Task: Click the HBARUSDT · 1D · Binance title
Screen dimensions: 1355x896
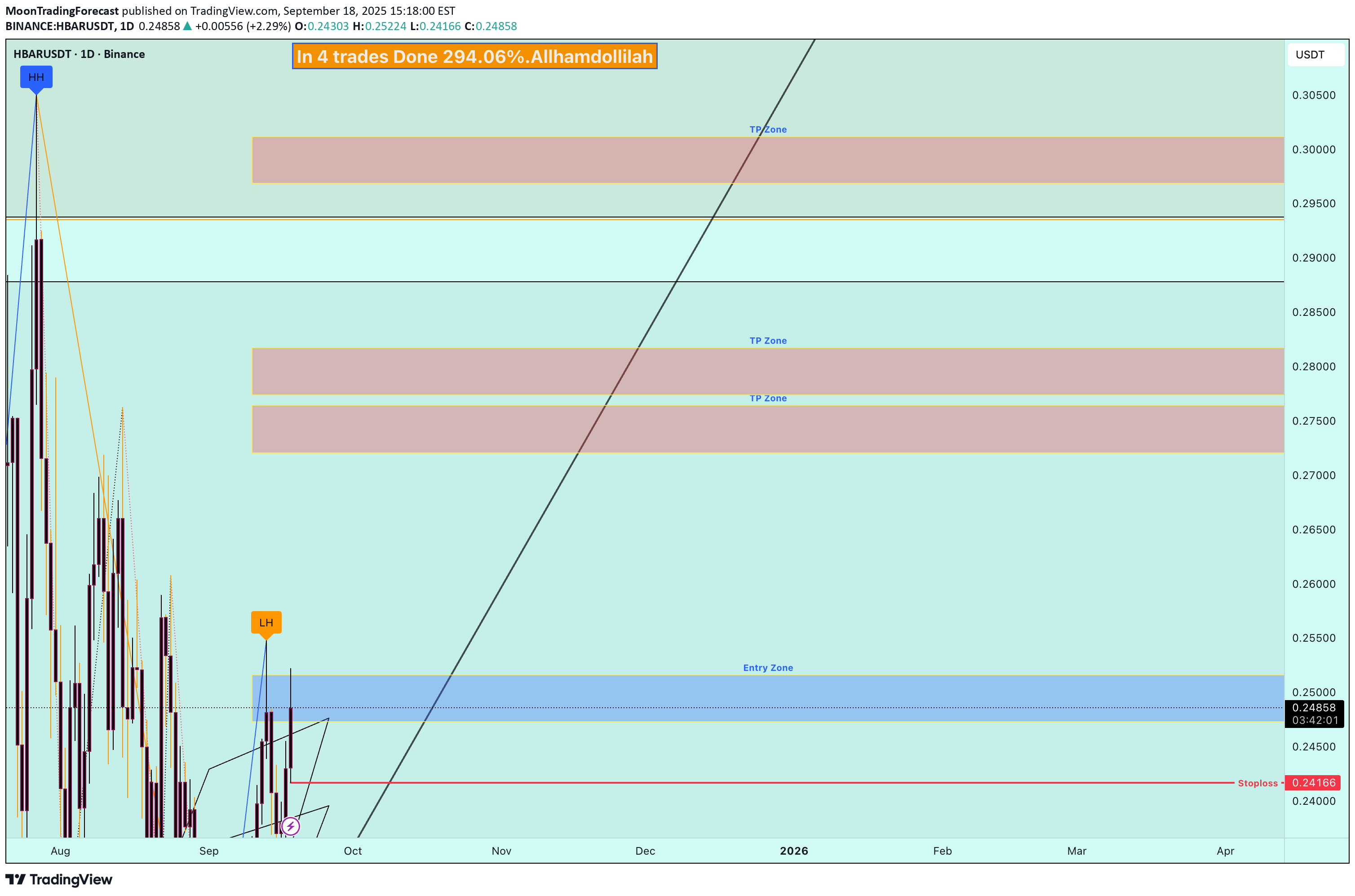Action: tap(80, 54)
